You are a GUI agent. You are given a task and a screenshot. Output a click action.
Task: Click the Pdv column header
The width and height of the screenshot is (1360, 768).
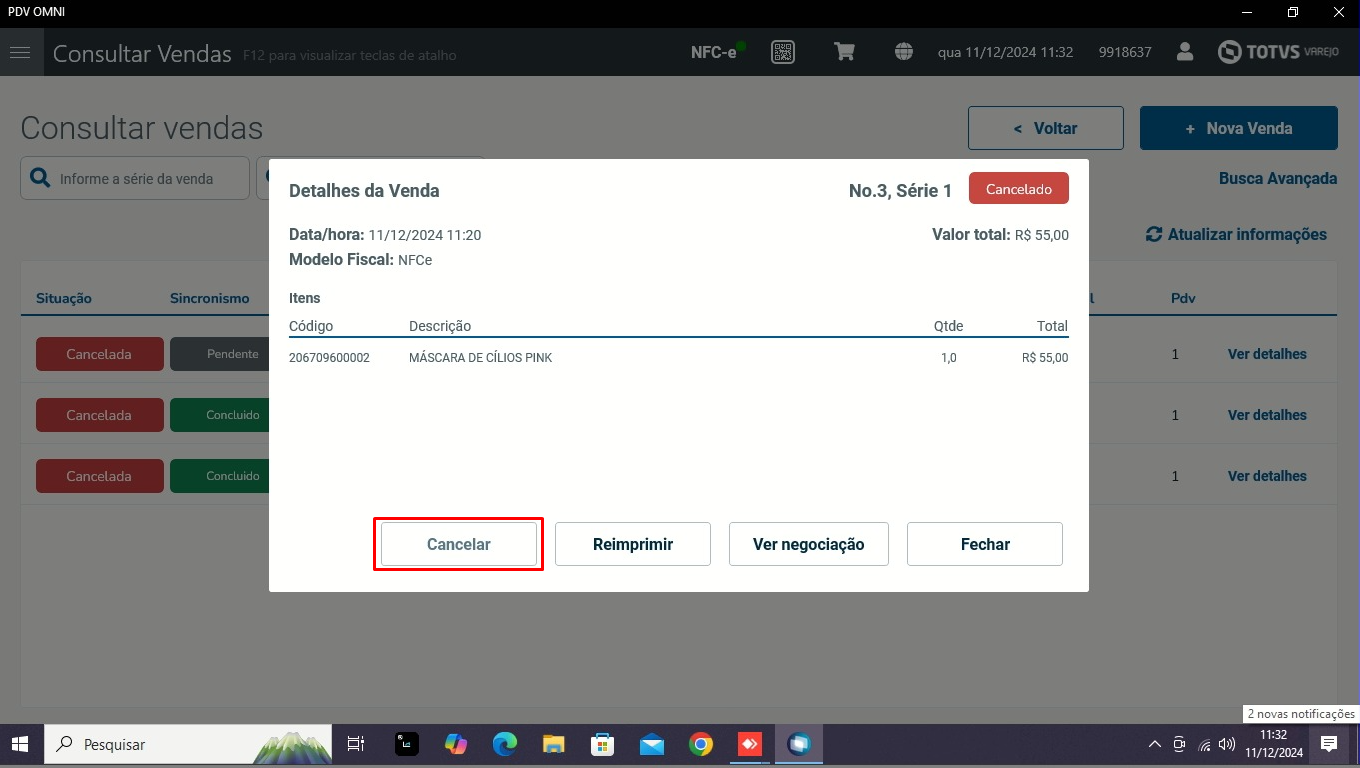[1183, 298]
